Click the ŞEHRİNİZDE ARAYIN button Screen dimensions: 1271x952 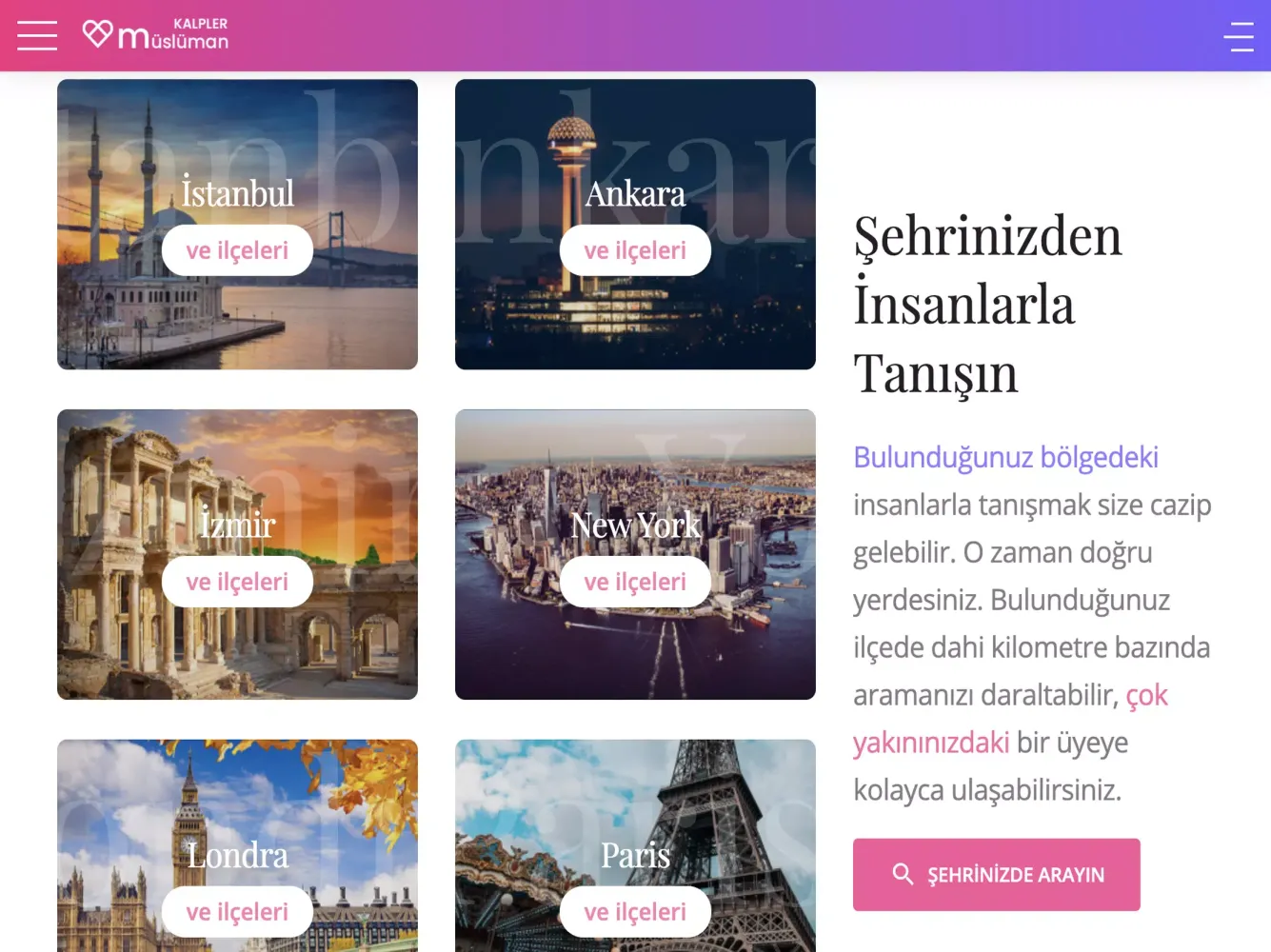[x=997, y=875]
